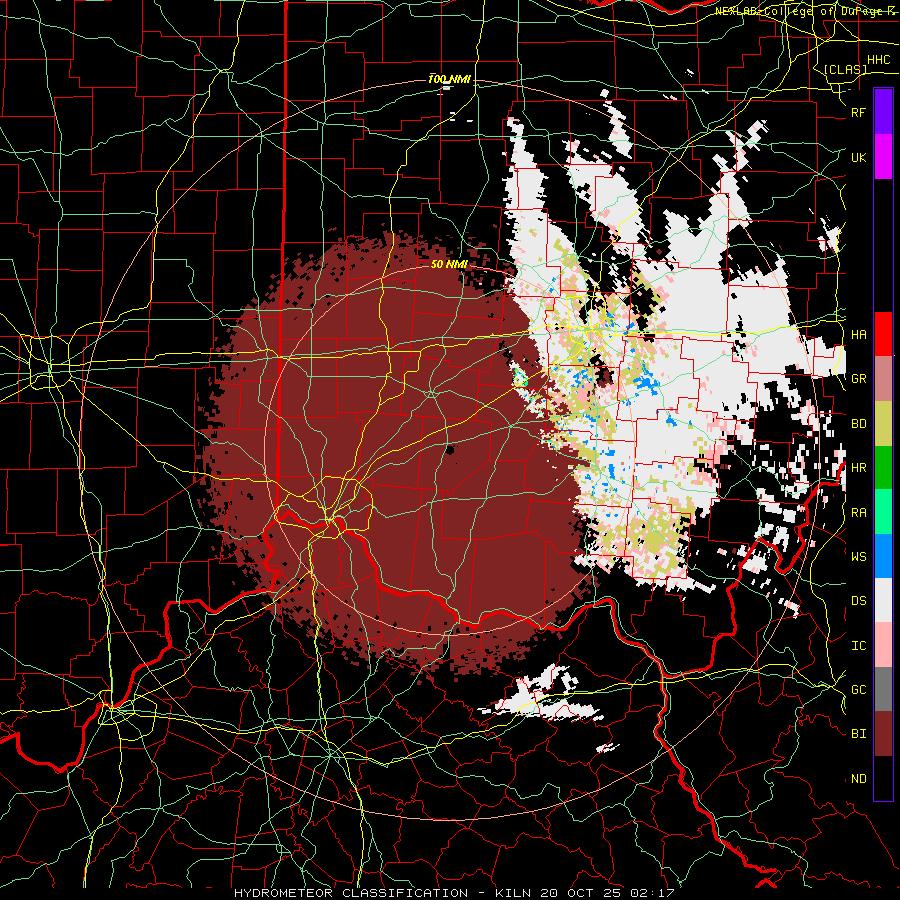Click the olive BD color swatch
This screenshot has height=900, width=900.
pyautogui.click(x=883, y=424)
